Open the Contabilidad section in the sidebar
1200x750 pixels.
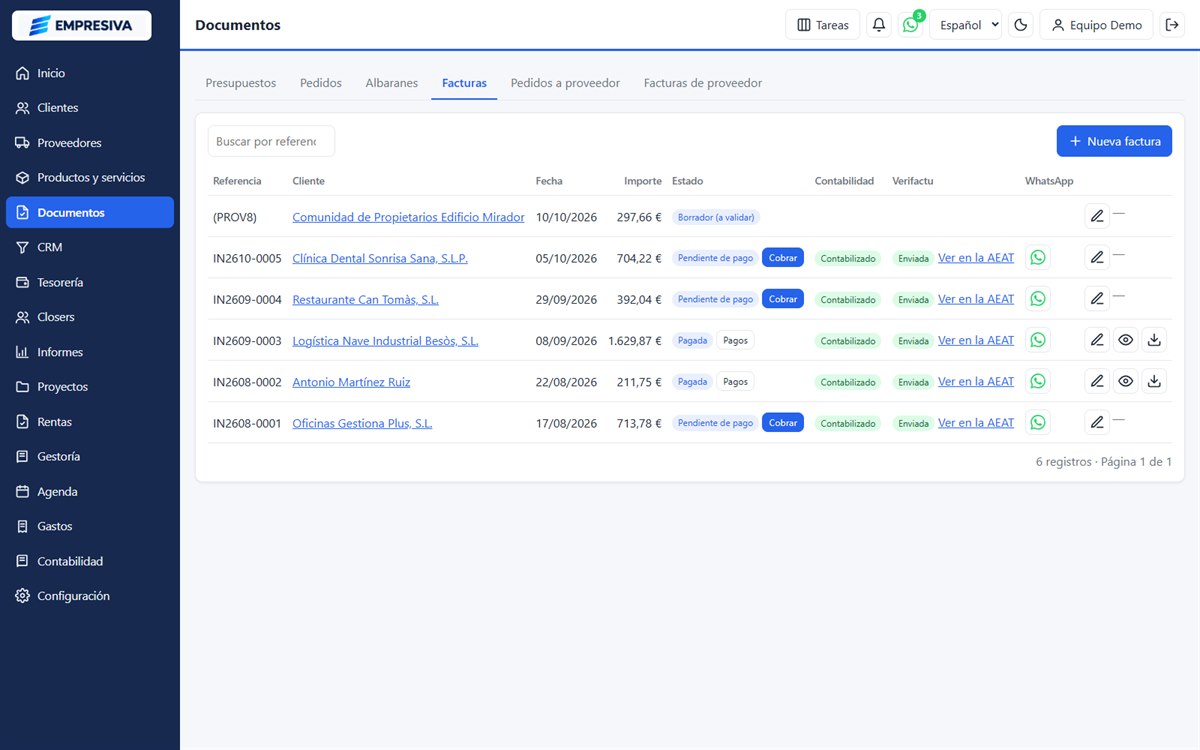[x=90, y=561]
